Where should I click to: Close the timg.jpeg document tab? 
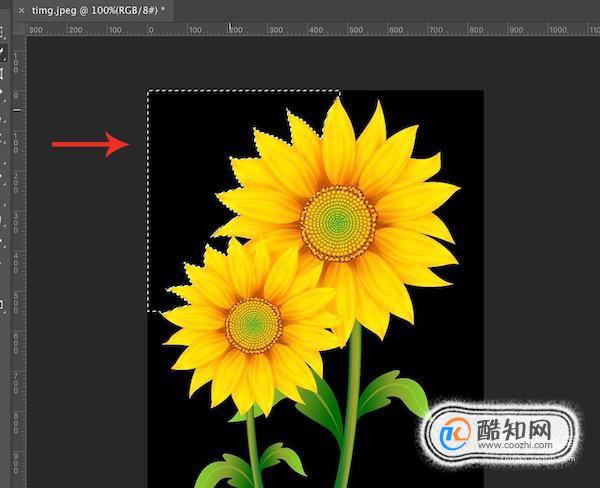(x=21, y=11)
